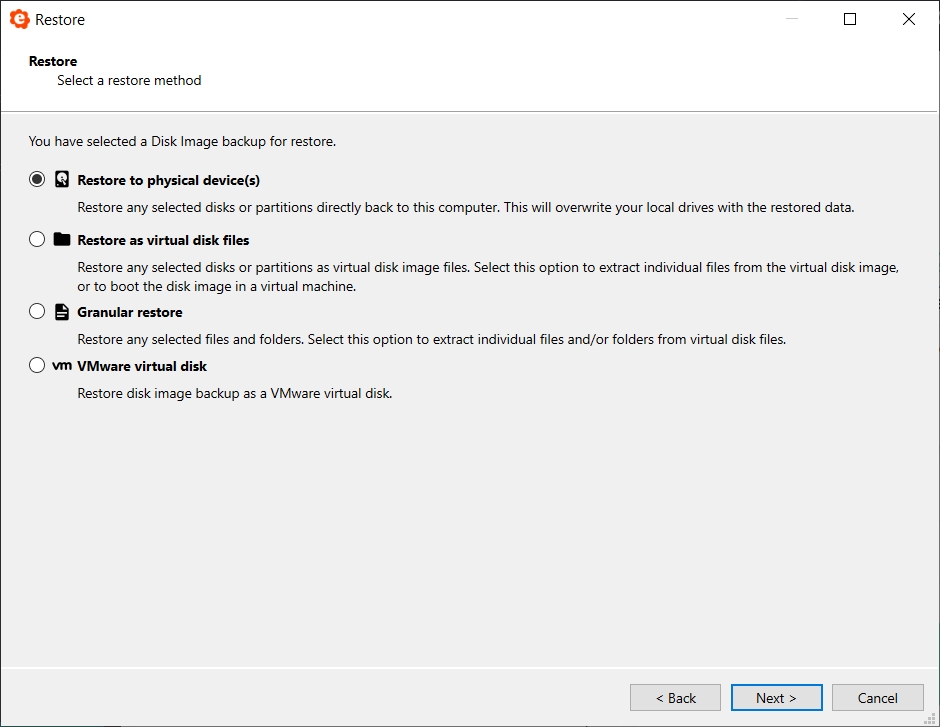
Task: Click the Restore to physical device(s) label
Action: 168,180
